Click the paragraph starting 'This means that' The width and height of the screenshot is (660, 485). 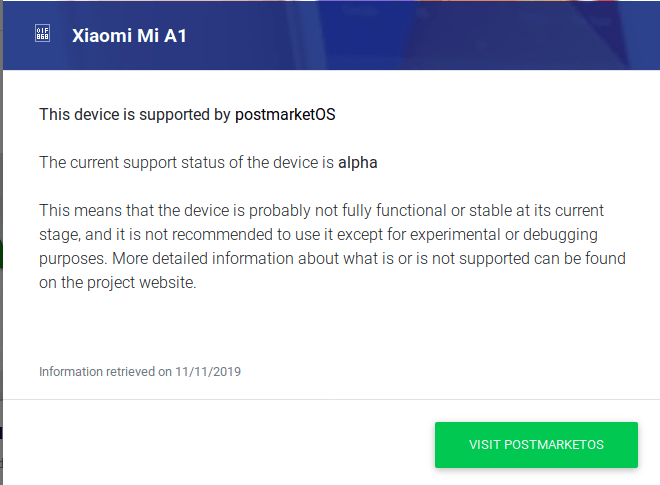[333, 246]
